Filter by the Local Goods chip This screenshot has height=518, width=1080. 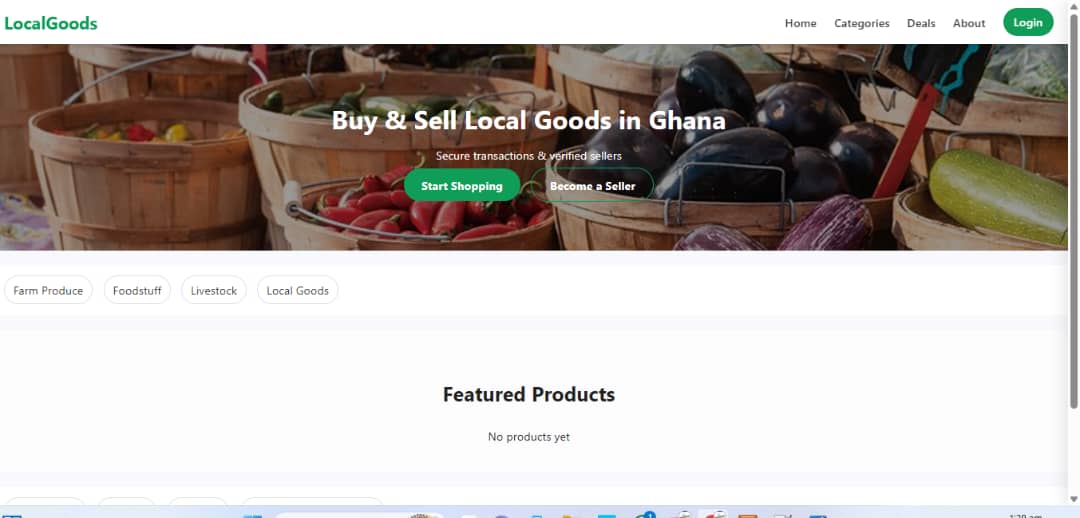(297, 290)
